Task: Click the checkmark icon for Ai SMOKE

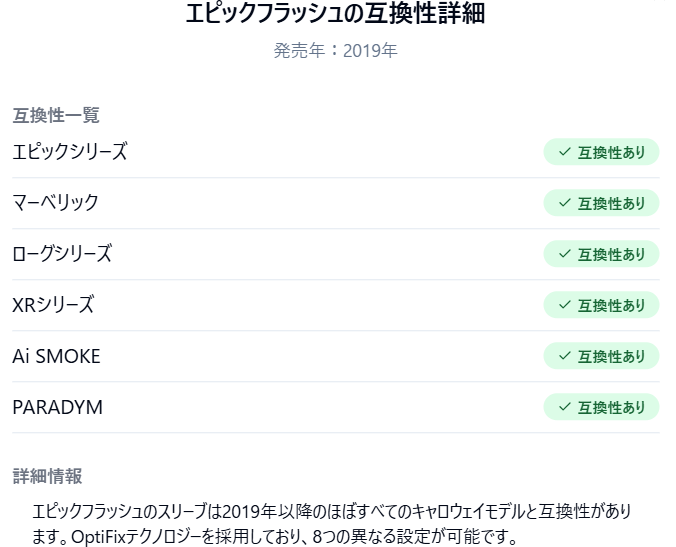Action: click(x=565, y=356)
